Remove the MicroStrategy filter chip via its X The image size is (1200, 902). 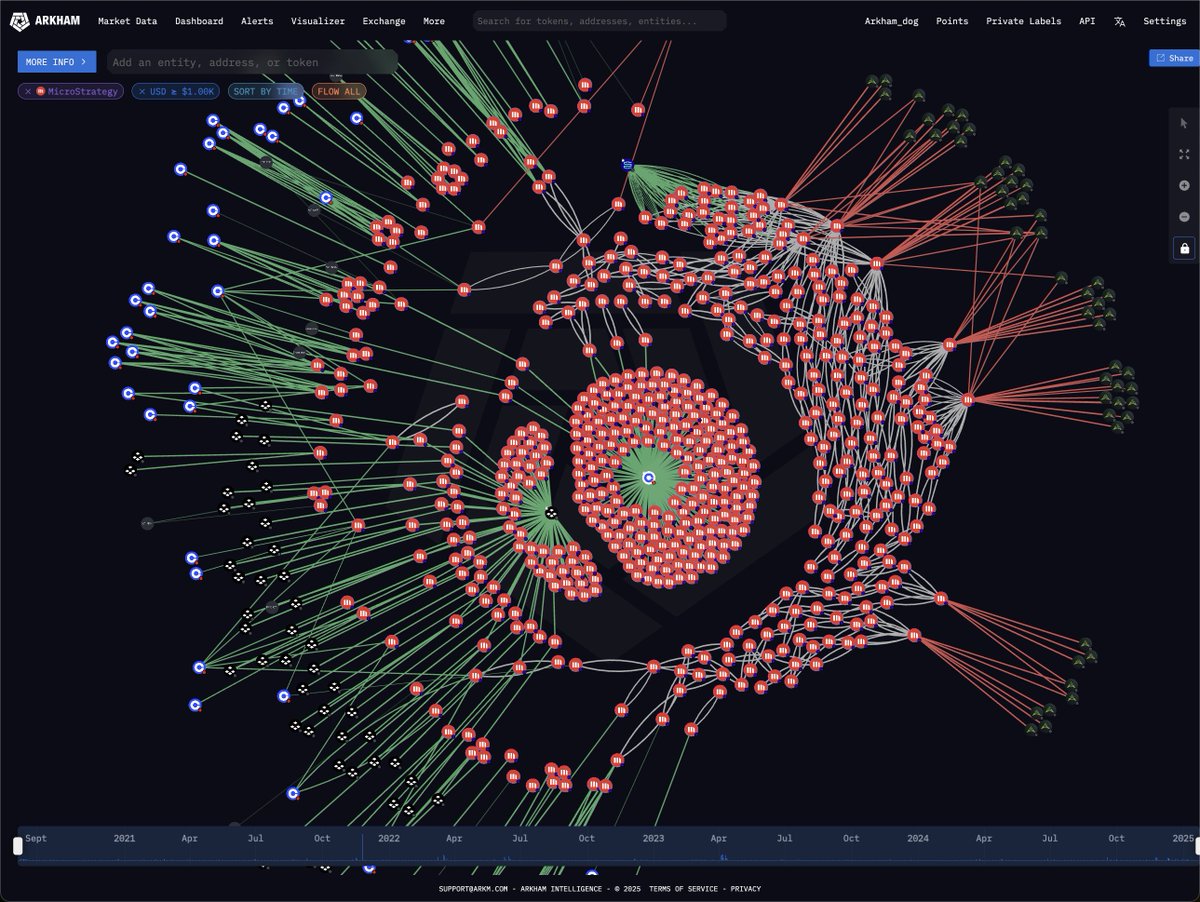pos(29,91)
